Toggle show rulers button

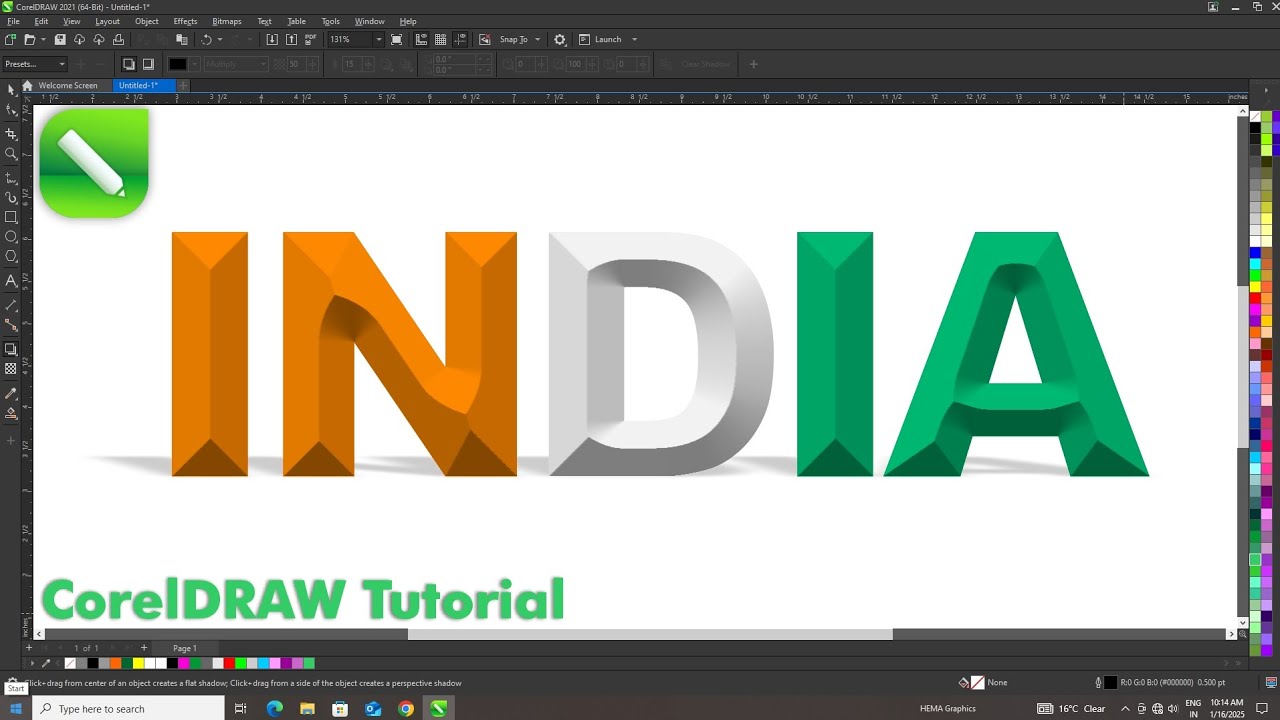pyautogui.click(x=421, y=39)
